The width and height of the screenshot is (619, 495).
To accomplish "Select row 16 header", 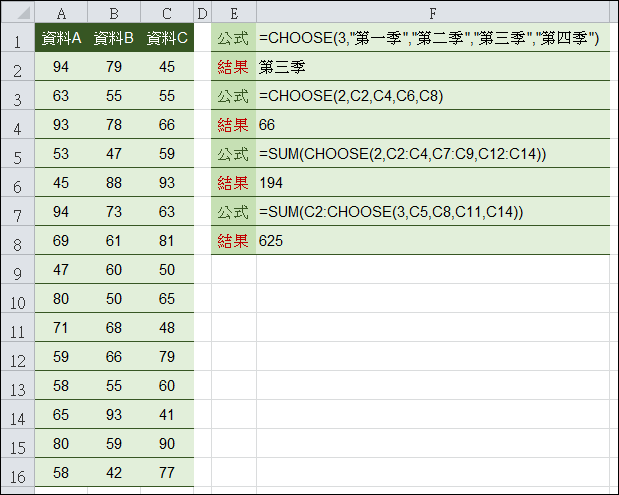I will click(x=18, y=472).
